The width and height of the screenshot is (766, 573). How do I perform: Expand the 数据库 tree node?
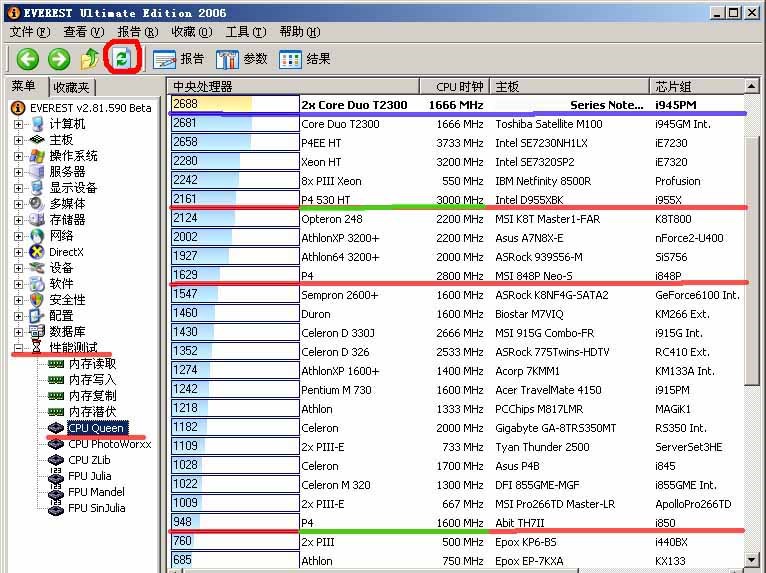[x=18, y=332]
